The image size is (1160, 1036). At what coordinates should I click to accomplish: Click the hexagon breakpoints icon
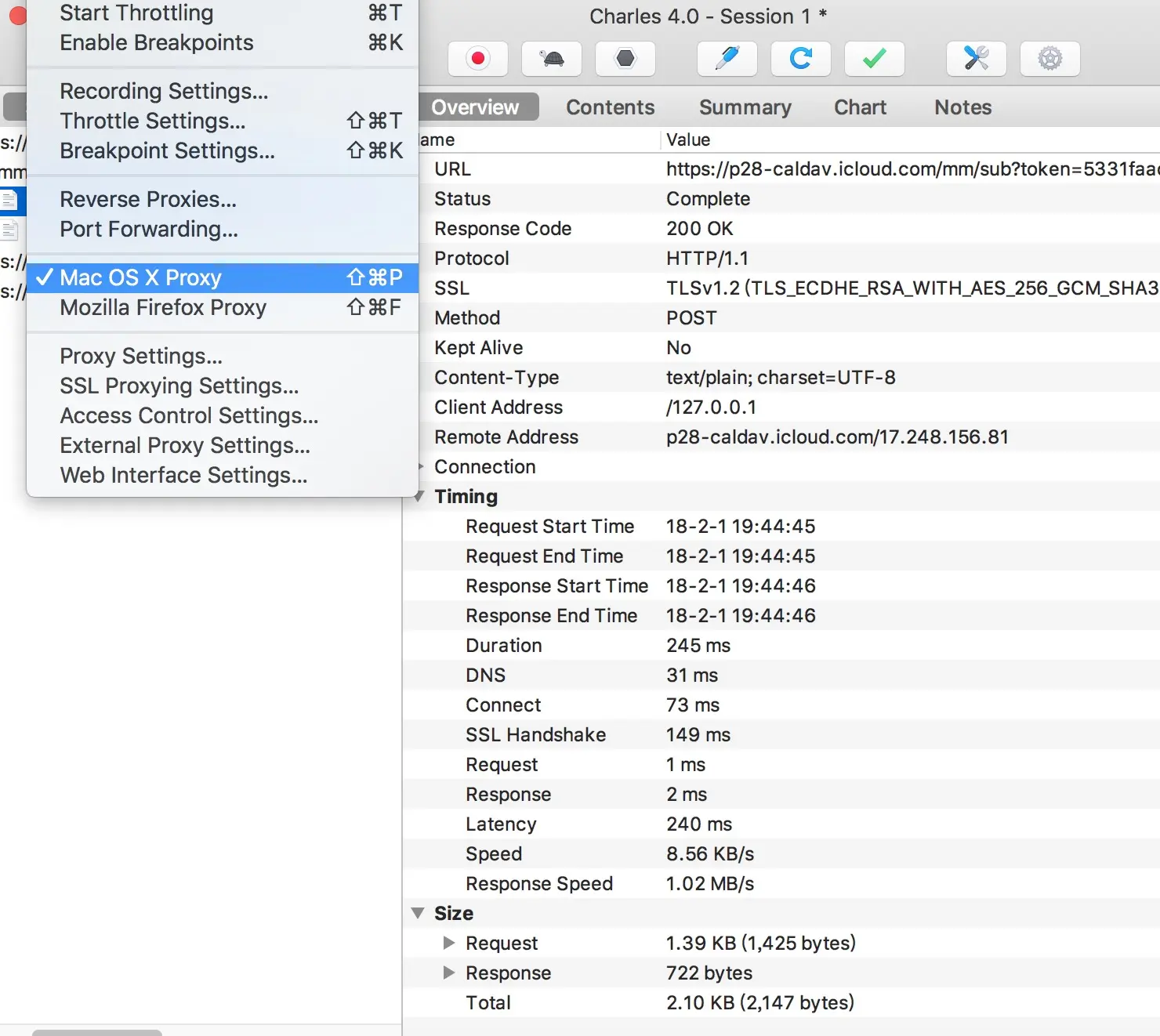click(625, 59)
